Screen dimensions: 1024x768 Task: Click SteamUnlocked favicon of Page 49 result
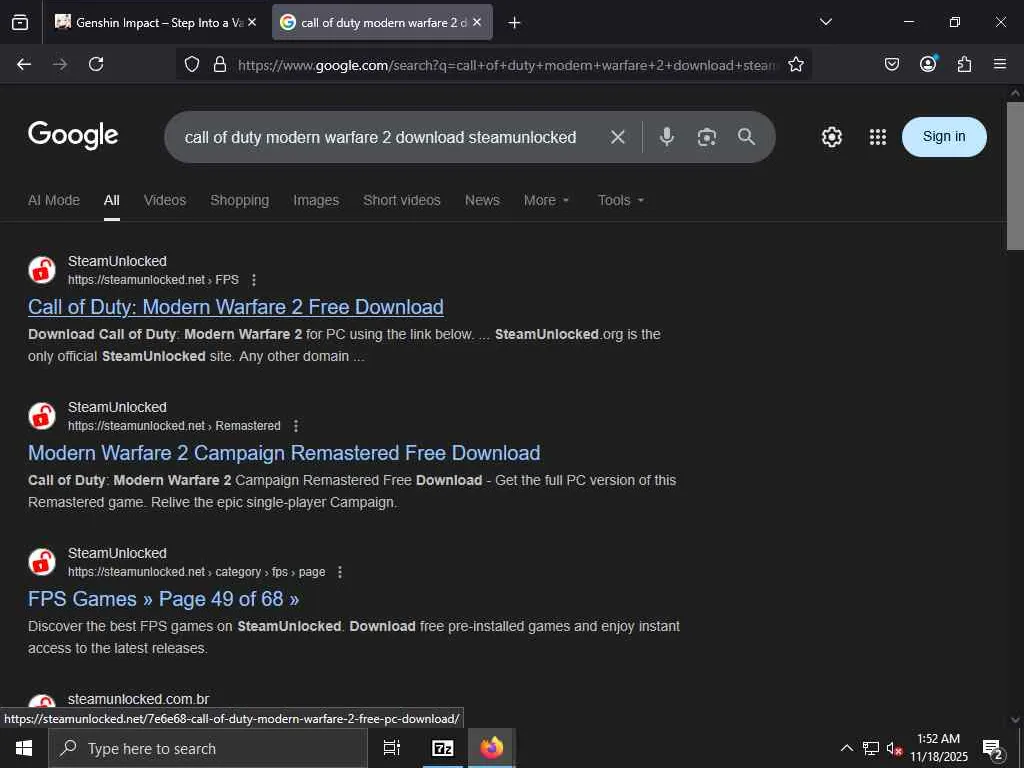(42, 562)
